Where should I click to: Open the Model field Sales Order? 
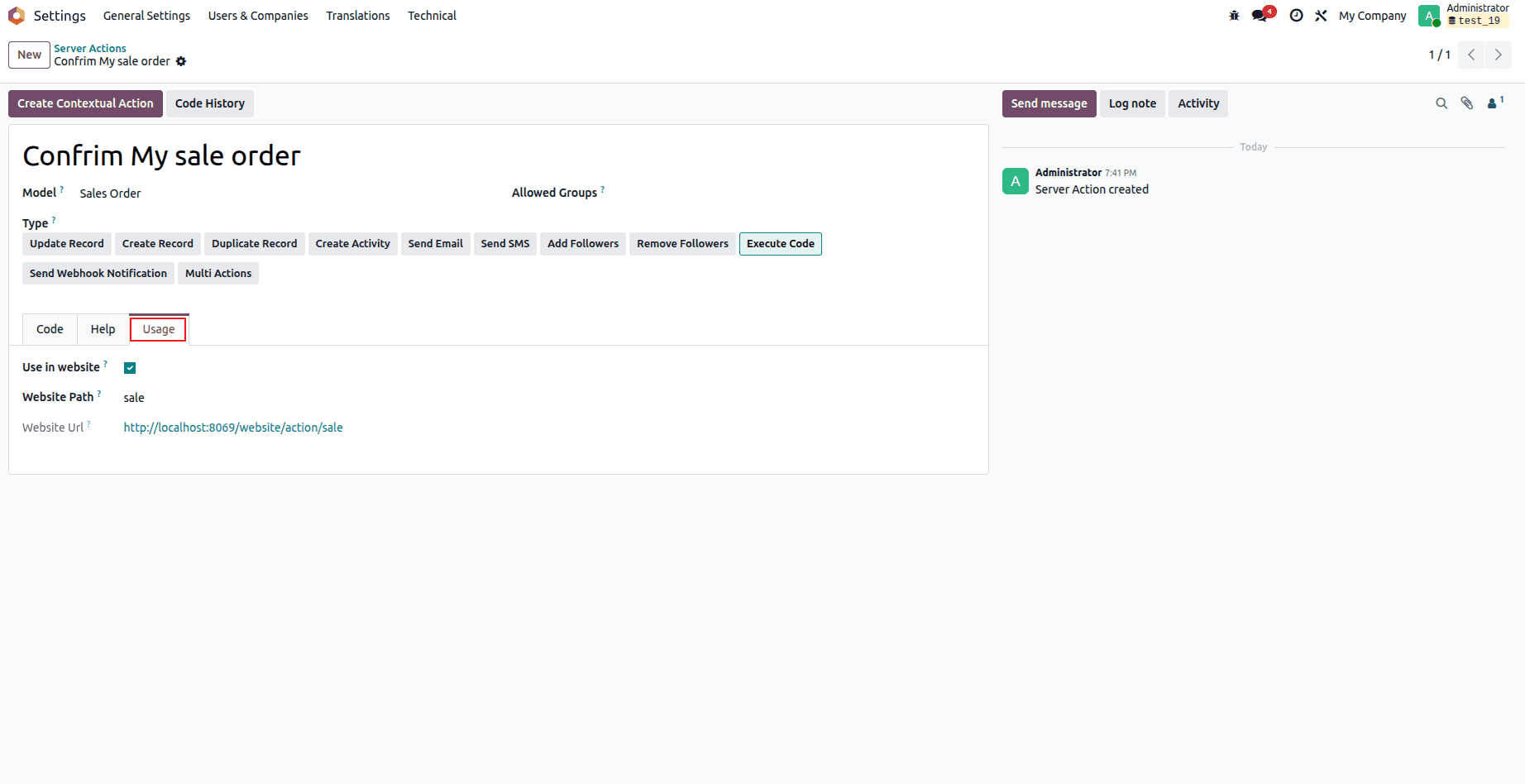(111, 194)
